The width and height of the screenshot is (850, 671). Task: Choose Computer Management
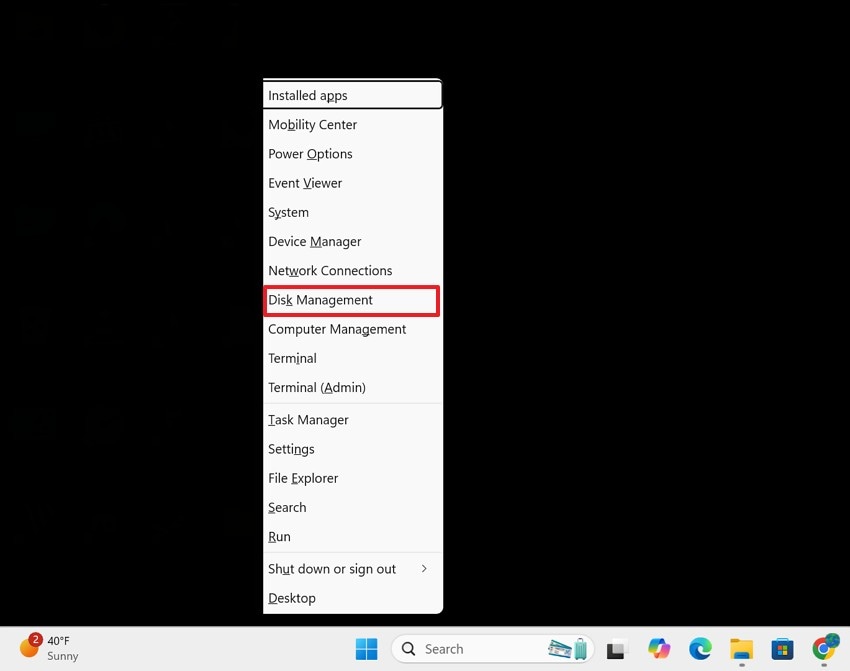click(337, 328)
